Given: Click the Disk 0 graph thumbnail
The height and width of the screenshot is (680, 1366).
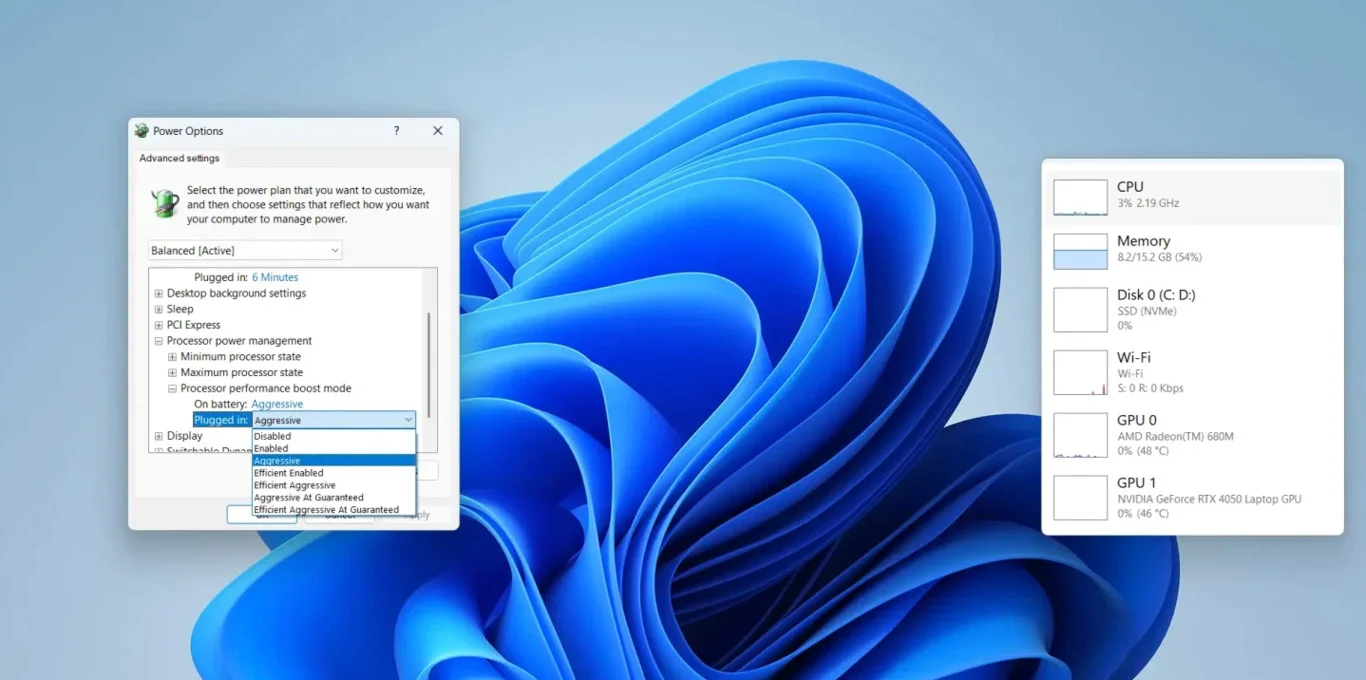Looking at the screenshot, I should click(1080, 310).
